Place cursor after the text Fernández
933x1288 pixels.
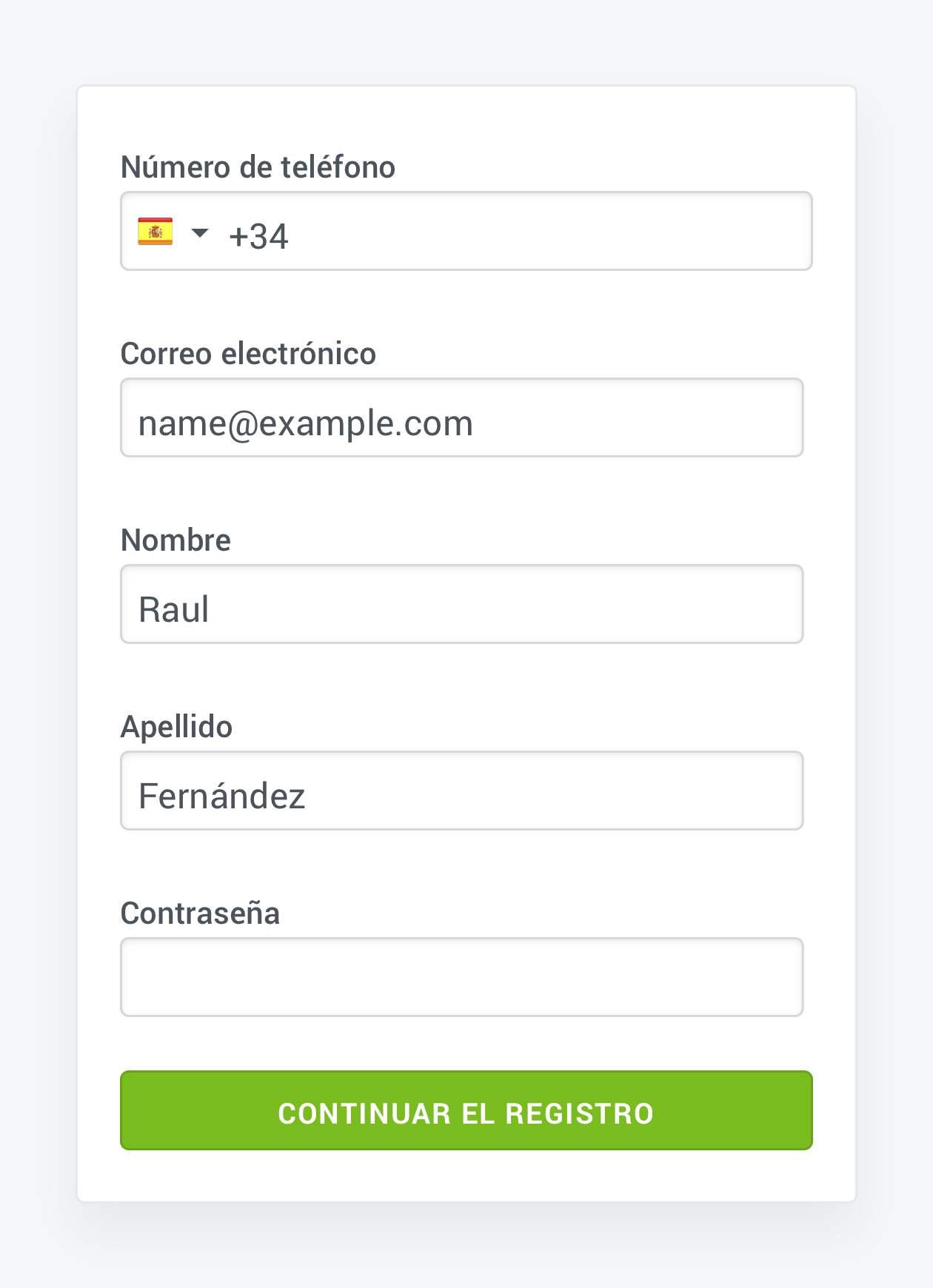pos(307,796)
